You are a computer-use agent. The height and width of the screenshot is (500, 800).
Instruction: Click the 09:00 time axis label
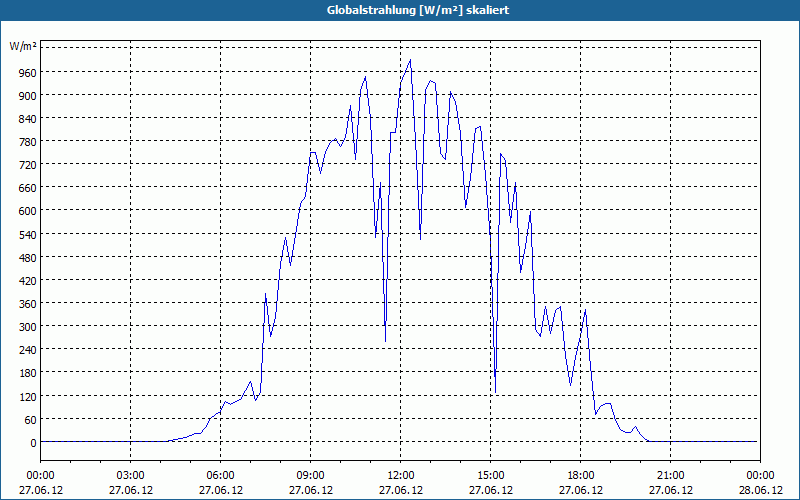pos(311,476)
